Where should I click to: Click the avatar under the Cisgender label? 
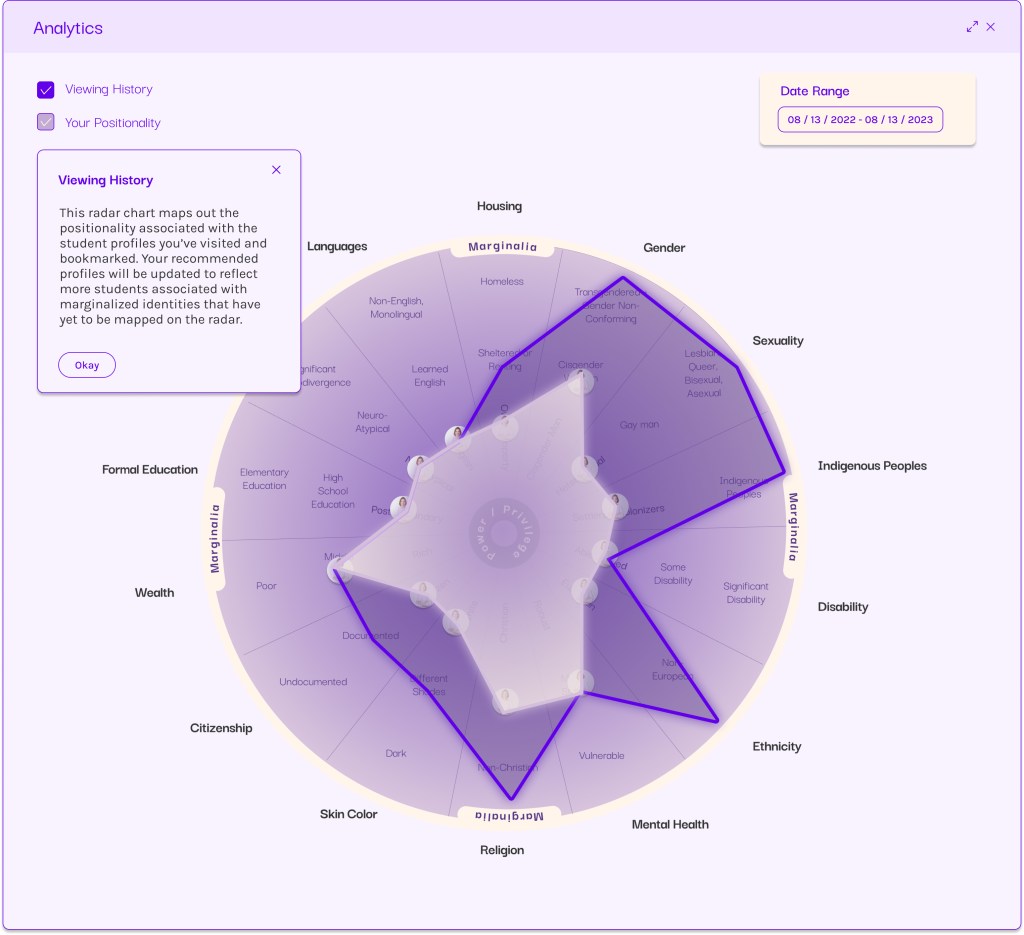coord(581,381)
